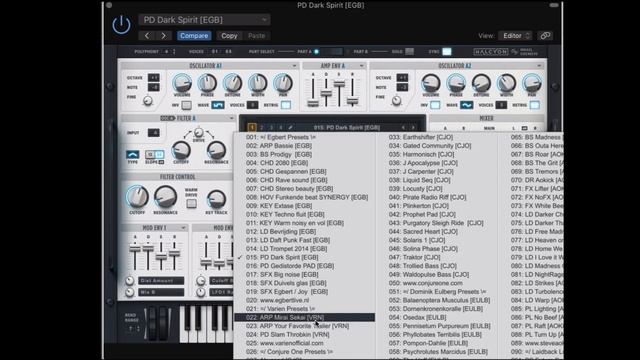The image size is (640, 360).
Task: Click the Oscillator A1 Octave value box
Action: coord(153,78)
